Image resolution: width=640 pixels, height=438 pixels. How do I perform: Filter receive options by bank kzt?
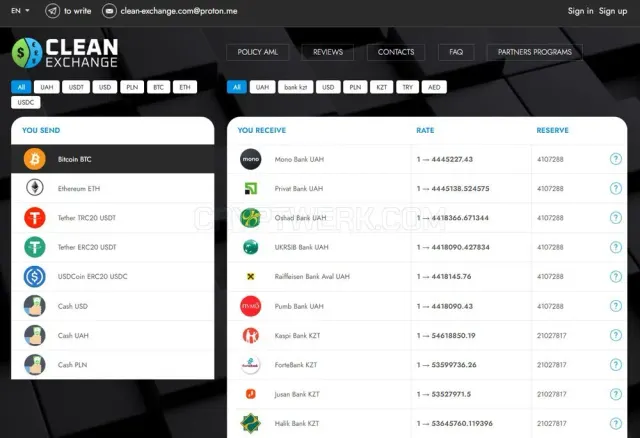[296, 87]
